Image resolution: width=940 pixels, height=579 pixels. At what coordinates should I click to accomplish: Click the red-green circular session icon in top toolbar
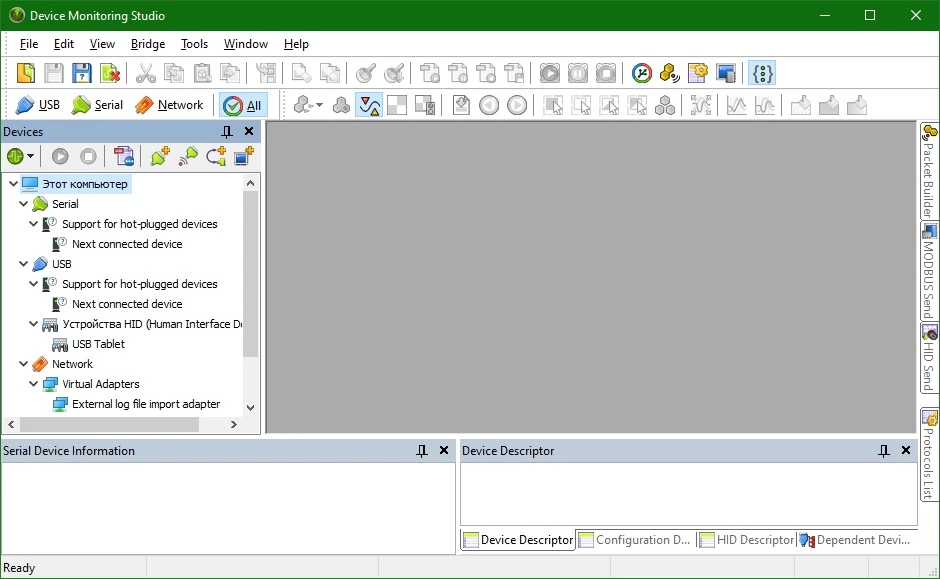tap(641, 73)
